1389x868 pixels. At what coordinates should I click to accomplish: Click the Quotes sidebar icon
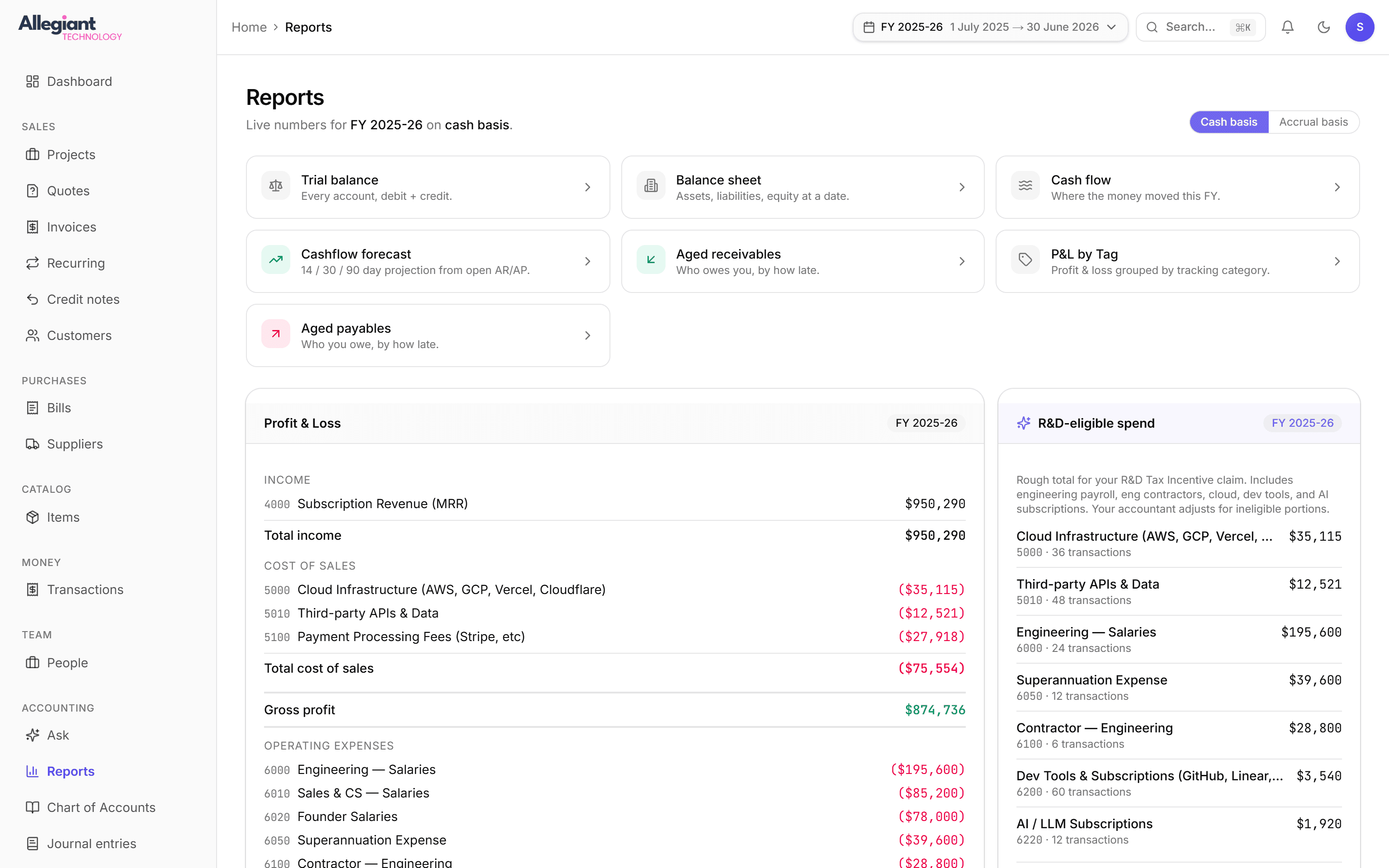(33, 191)
